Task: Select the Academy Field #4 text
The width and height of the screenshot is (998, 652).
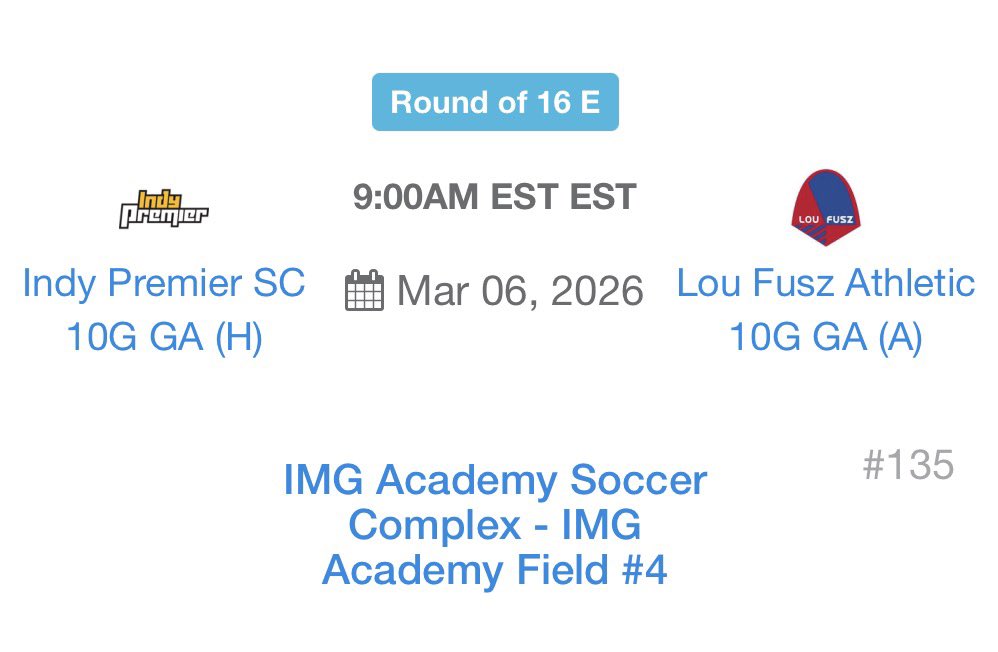Action: pyautogui.click(x=495, y=570)
